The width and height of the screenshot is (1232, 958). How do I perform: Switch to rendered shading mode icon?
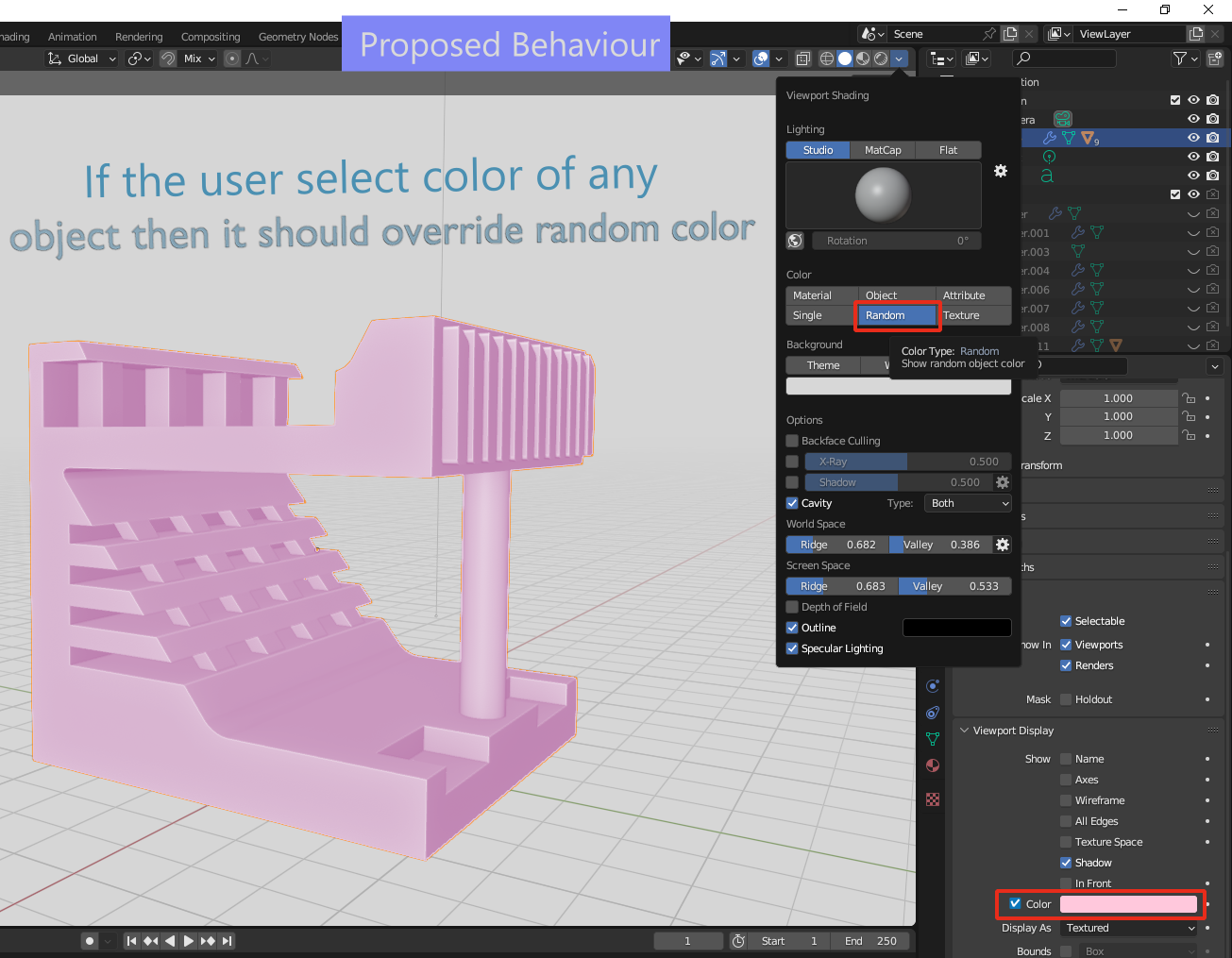tap(881, 59)
